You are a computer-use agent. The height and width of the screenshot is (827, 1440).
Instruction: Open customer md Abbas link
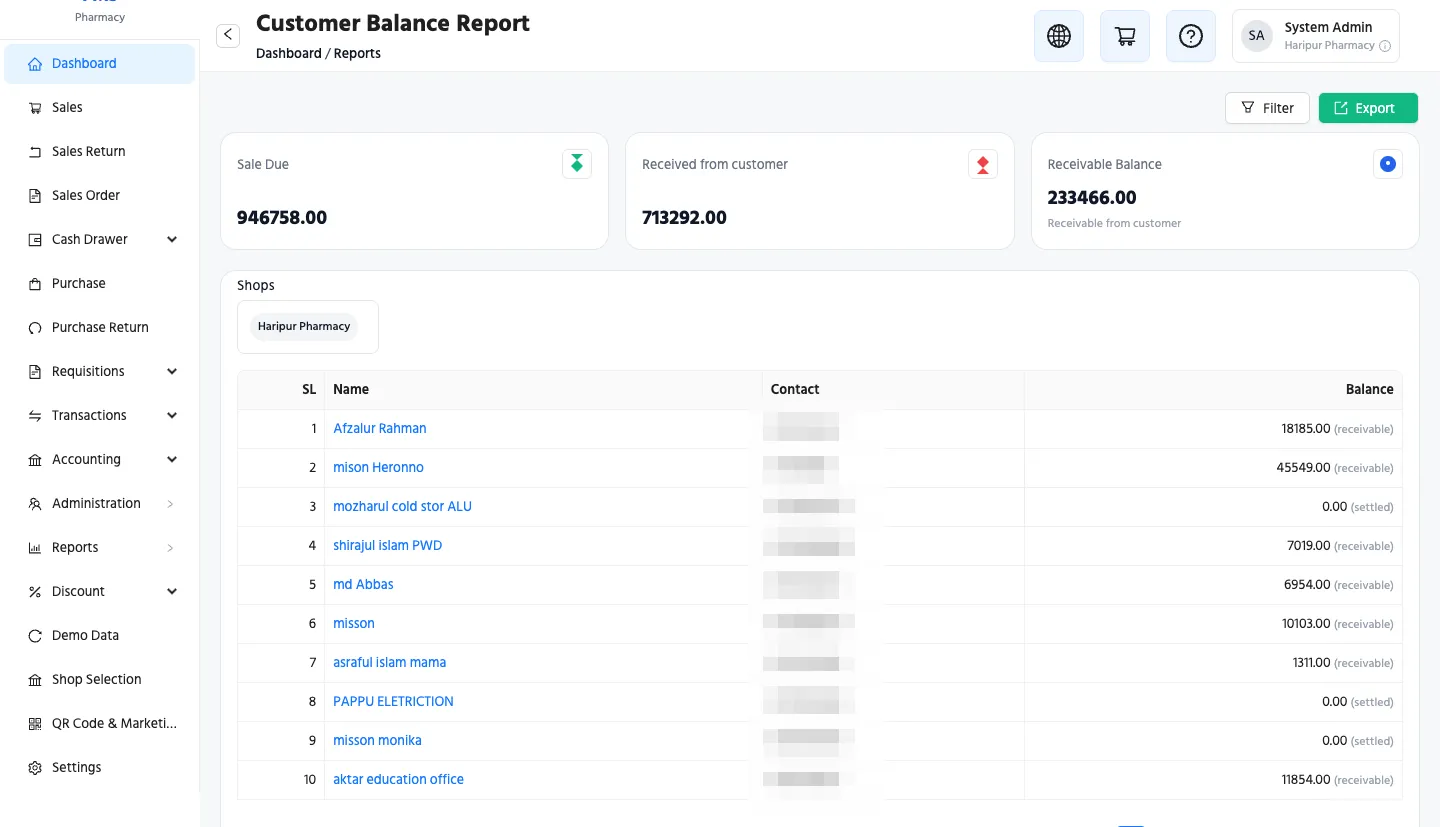coord(363,585)
